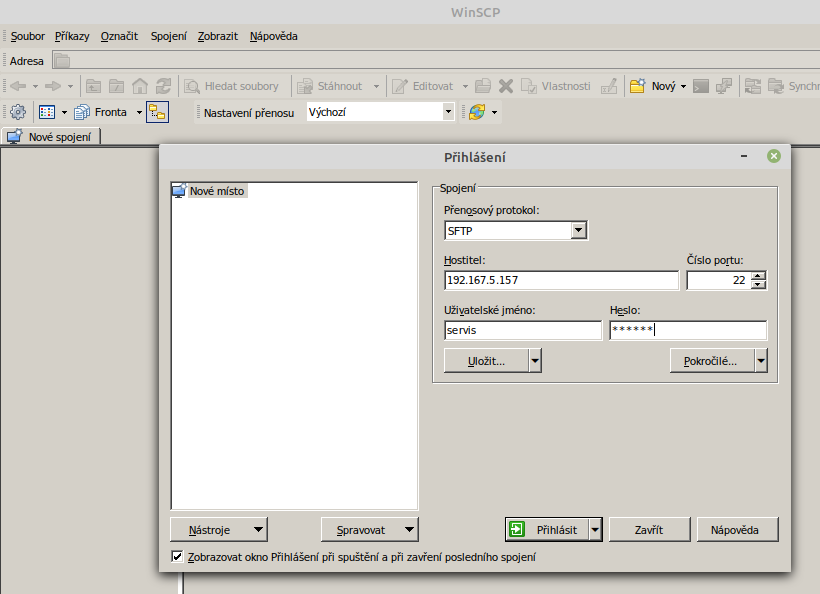The image size is (820, 594).
Task: Click the view layout icon beside the gear
Action: tap(46, 112)
